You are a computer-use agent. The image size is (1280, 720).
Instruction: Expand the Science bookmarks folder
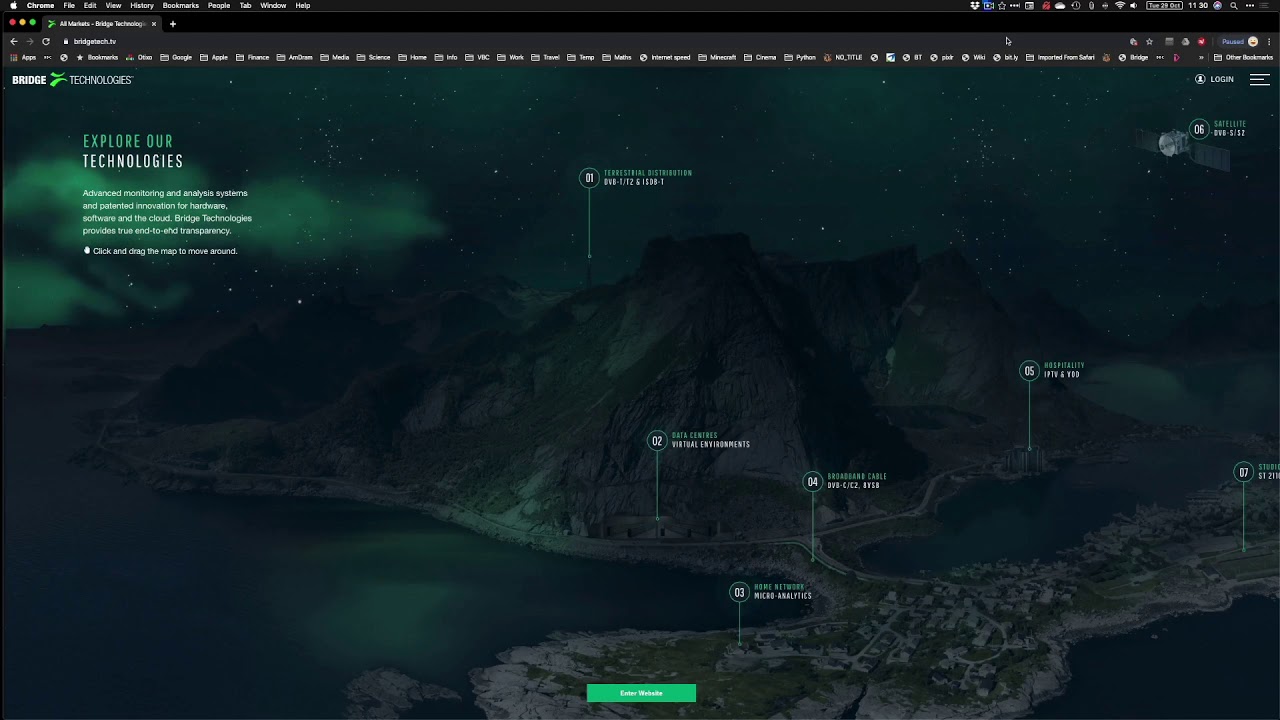tap(373, 57)
